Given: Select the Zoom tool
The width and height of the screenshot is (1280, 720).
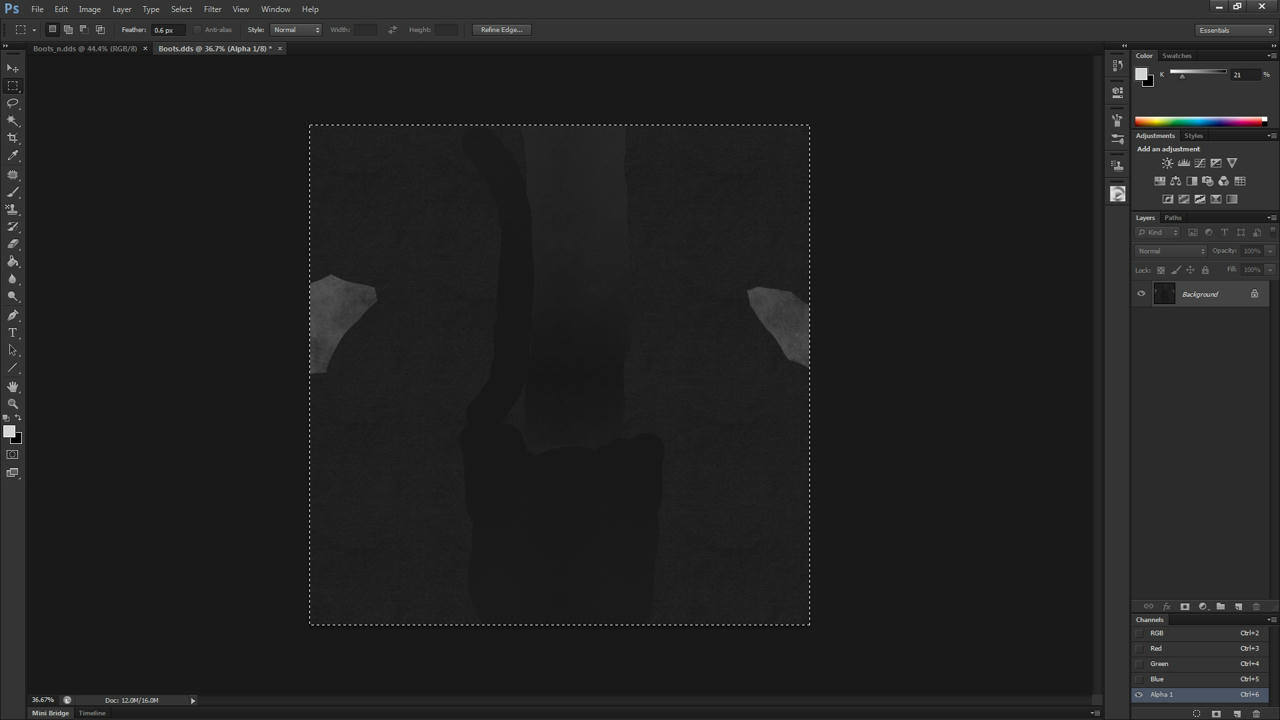Looking at the screenshot, I should point(13,403).
